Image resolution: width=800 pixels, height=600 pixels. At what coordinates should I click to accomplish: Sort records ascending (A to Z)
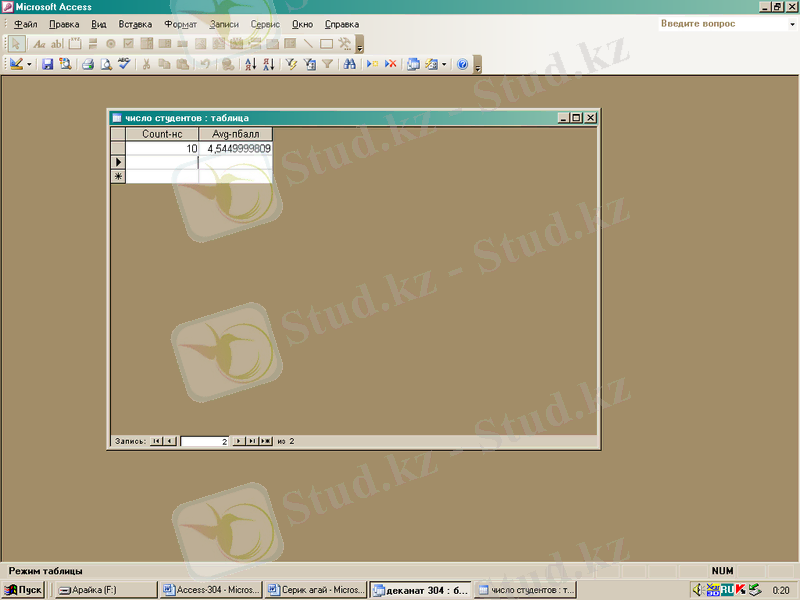point(250,64)
